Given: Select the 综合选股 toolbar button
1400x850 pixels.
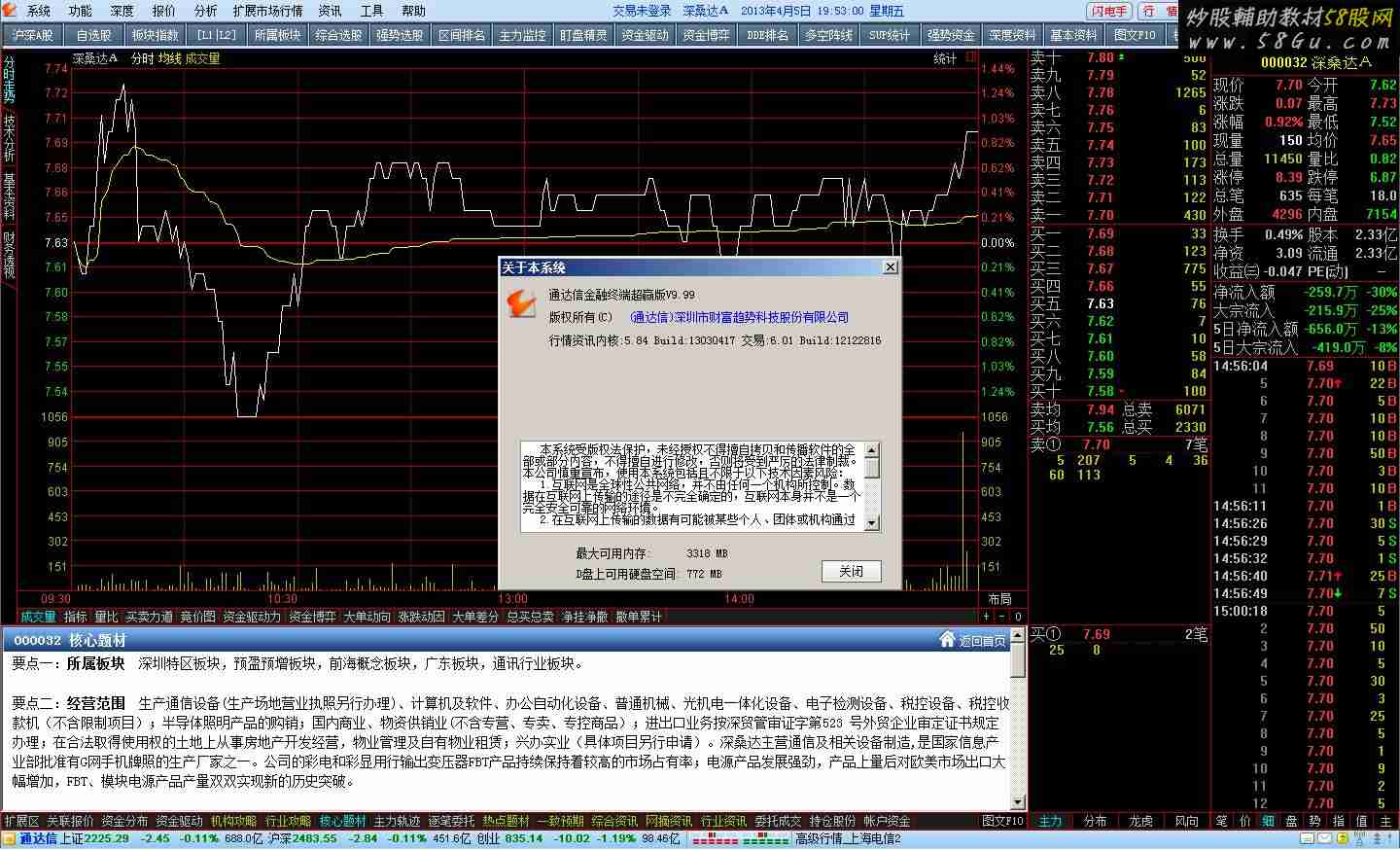Looking at the screenshot, I should point(338,35).
